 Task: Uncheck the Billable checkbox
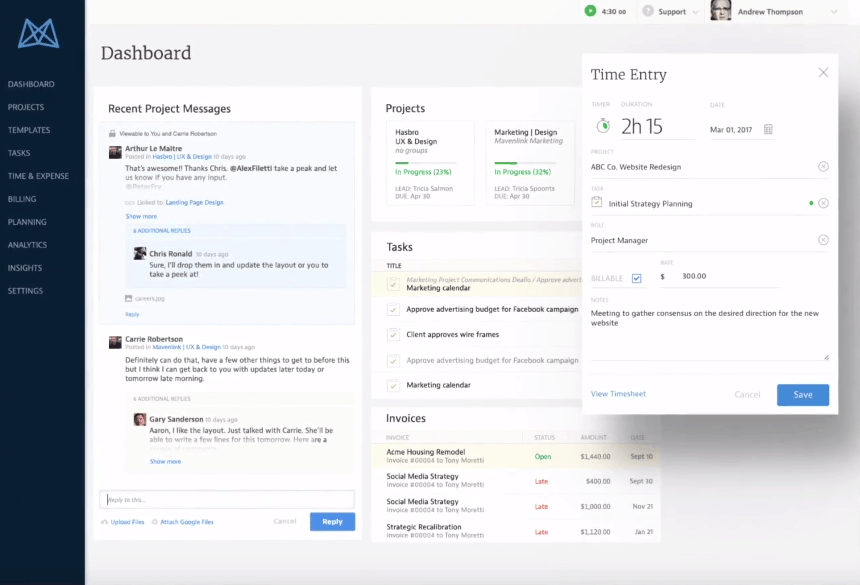(636, 278)
